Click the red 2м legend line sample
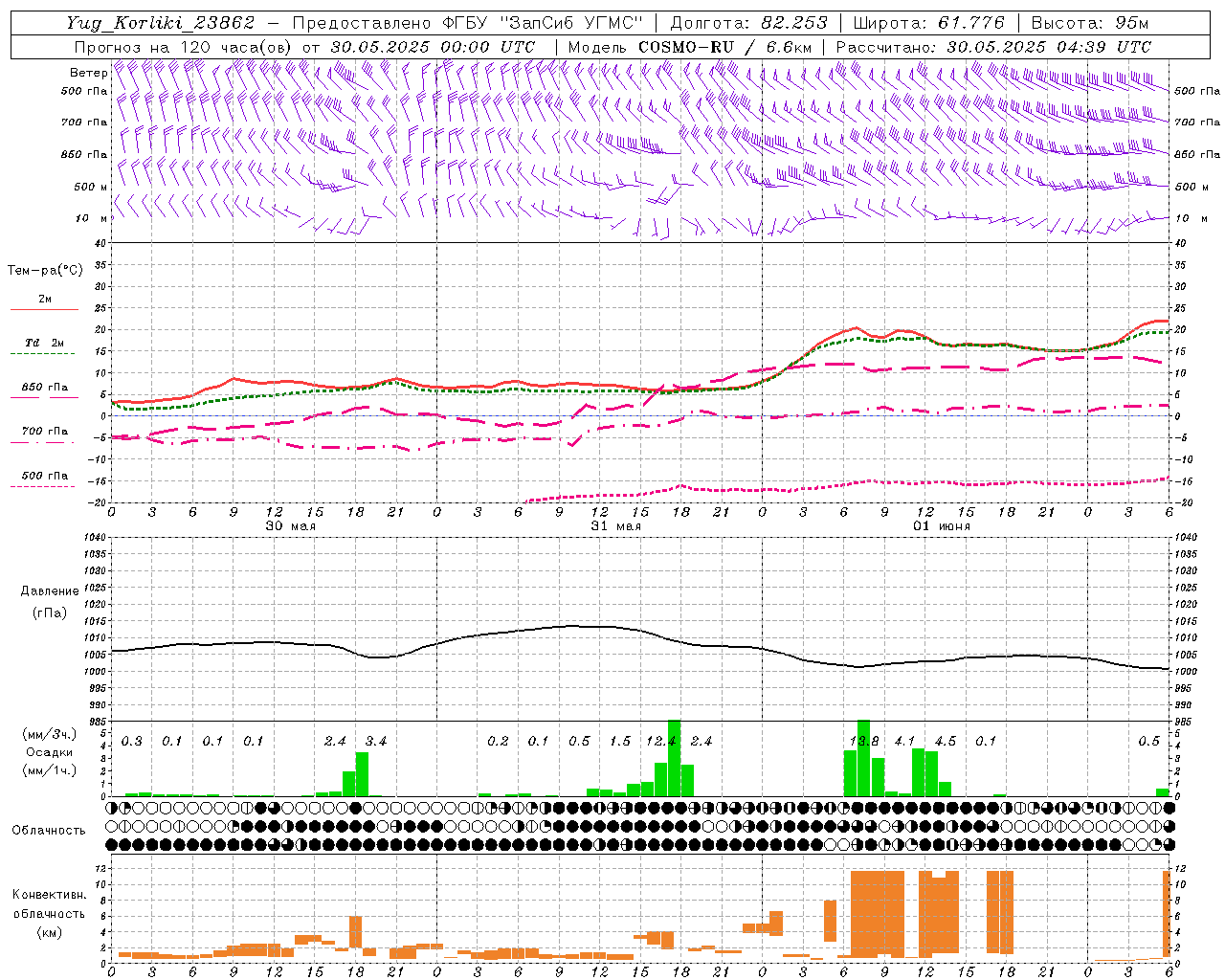The width and height of the screenshot is (1225, 980). 44,309
